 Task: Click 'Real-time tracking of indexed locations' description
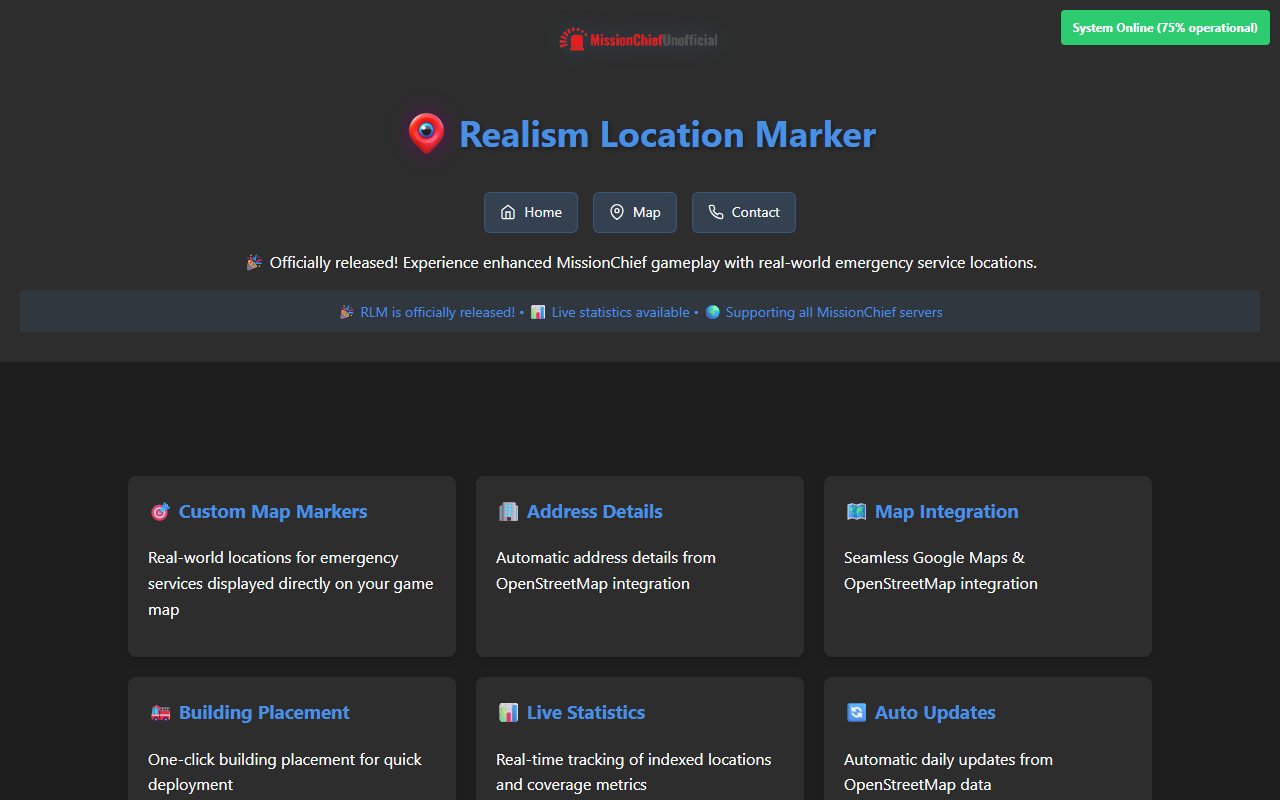tap(634, 772)
